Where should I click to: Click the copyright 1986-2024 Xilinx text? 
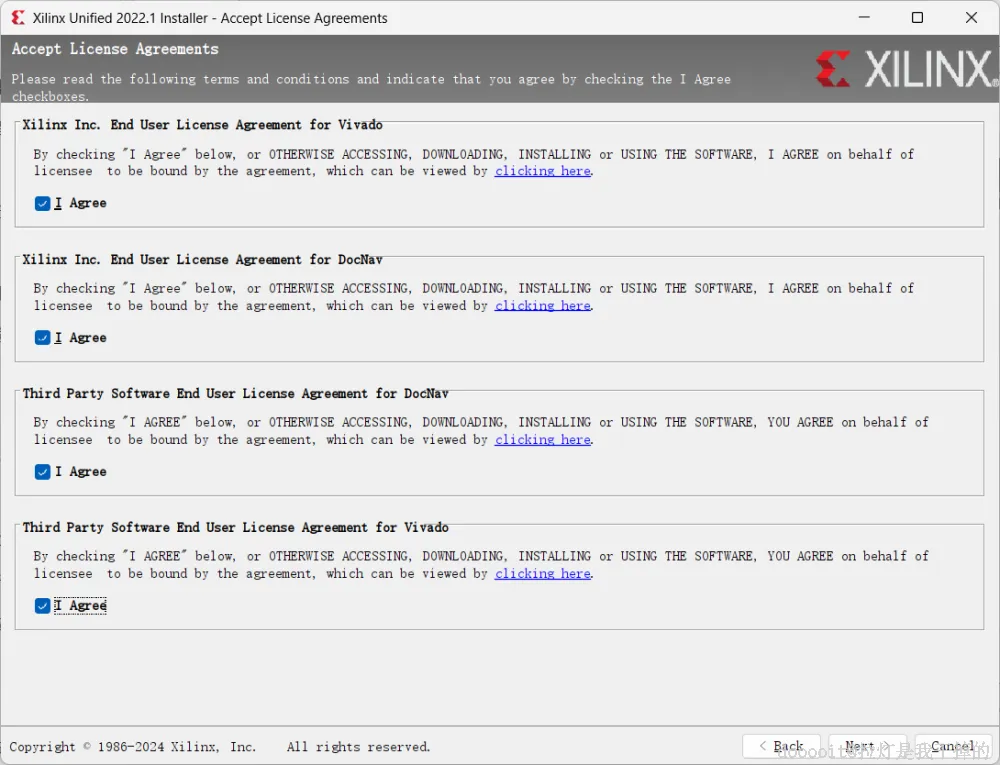click(133, 747)
